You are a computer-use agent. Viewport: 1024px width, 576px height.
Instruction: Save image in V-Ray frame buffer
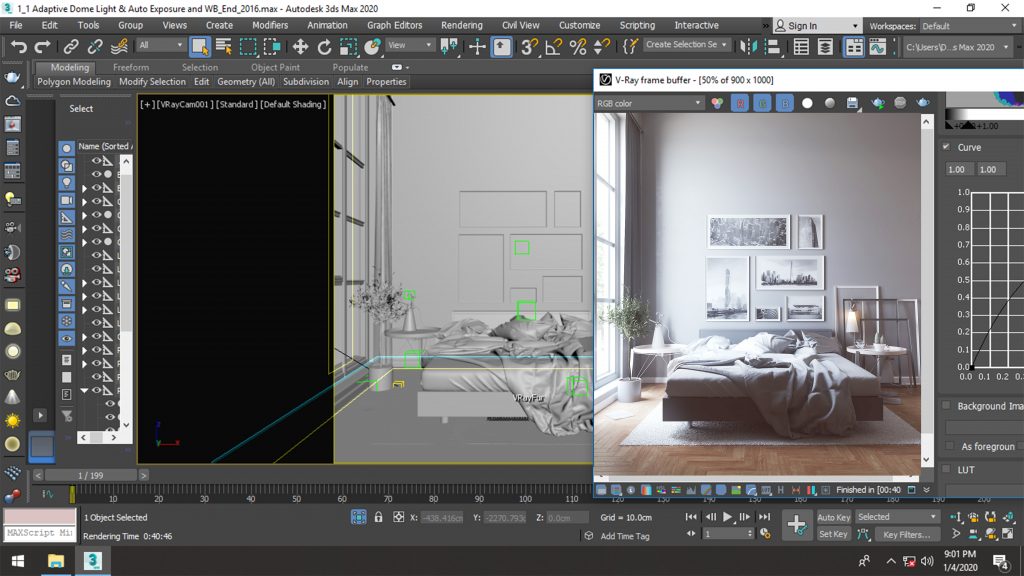click(852, 103)
